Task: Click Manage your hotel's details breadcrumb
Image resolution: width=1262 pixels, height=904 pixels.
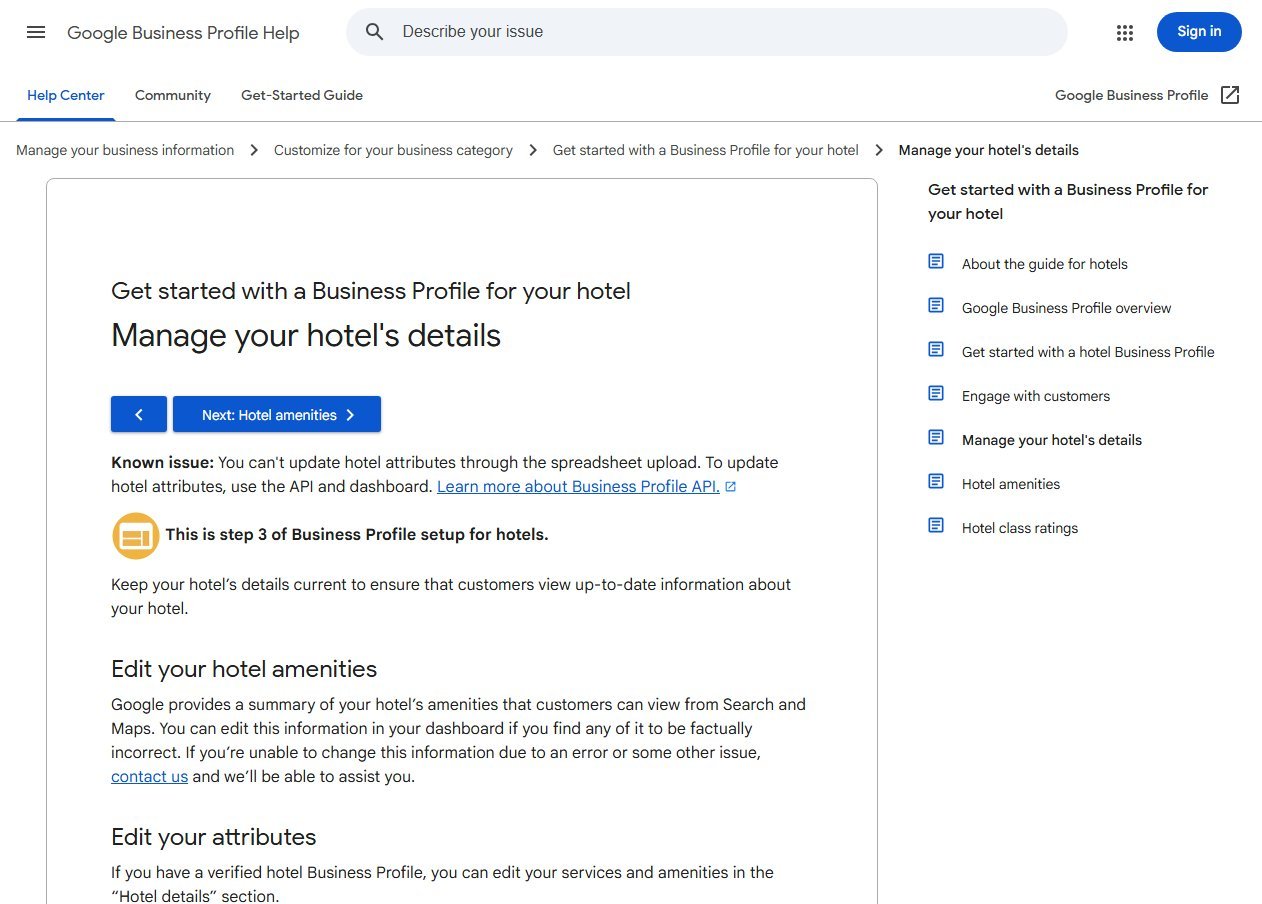Action: pyautogui.click(x=989, y=150)
